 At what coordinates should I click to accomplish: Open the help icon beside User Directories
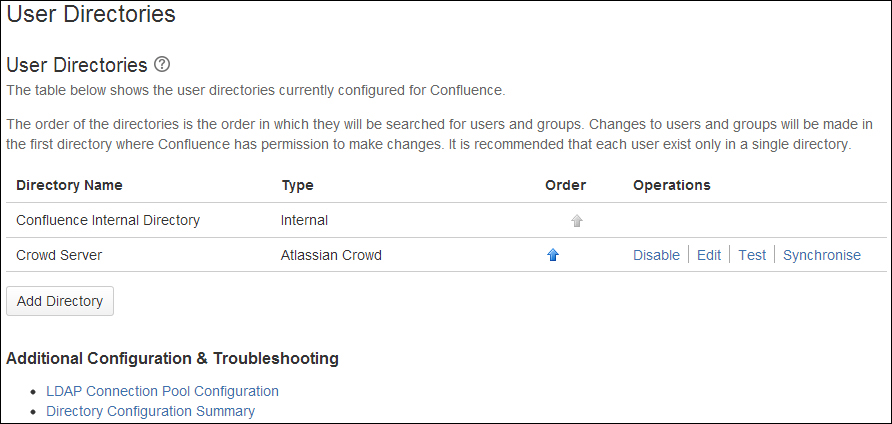tap(162, 64)
